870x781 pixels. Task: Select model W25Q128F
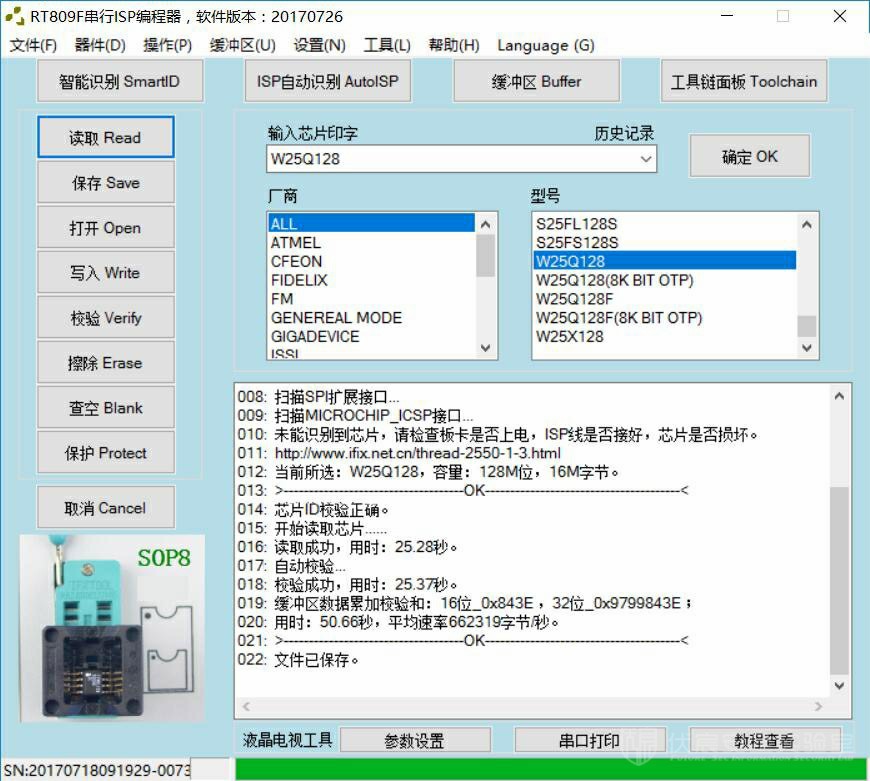(x=665, y=299)
